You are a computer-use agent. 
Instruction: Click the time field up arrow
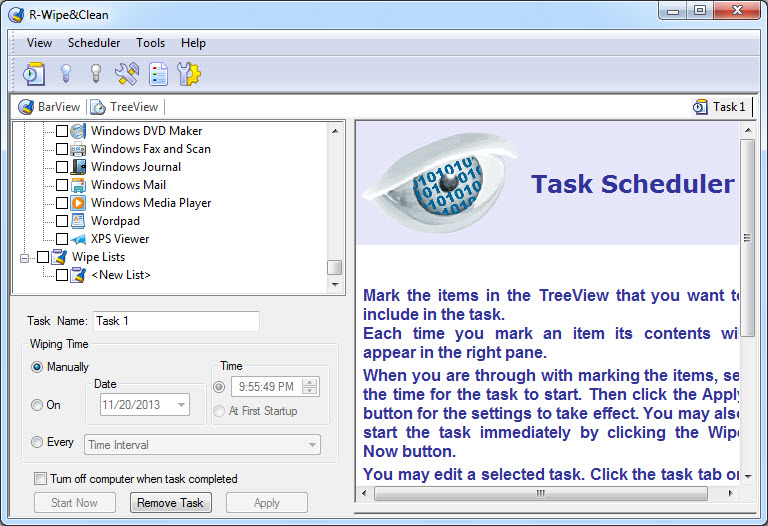310,382
